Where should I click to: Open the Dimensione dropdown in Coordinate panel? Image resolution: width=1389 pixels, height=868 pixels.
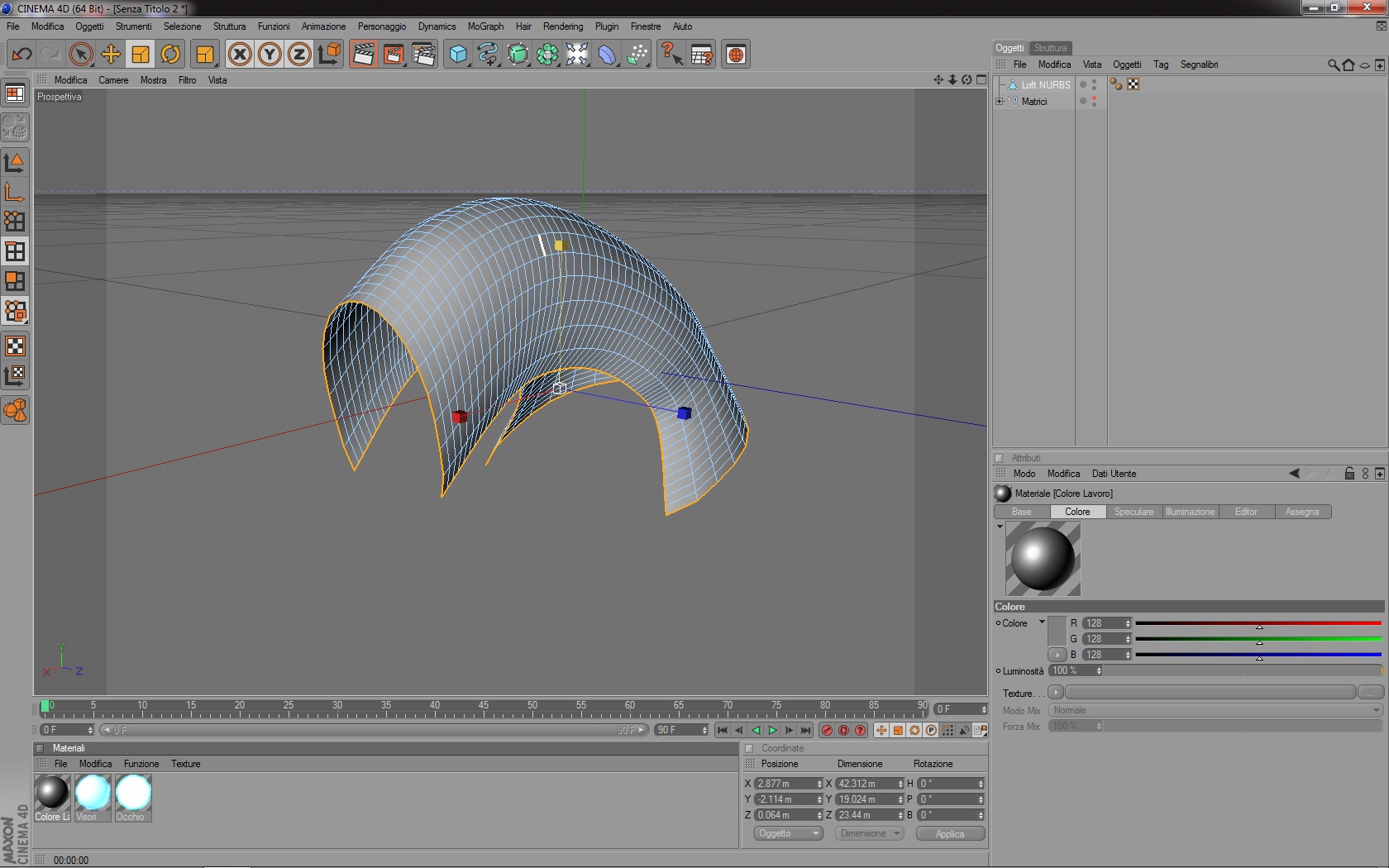pos(869,833)
